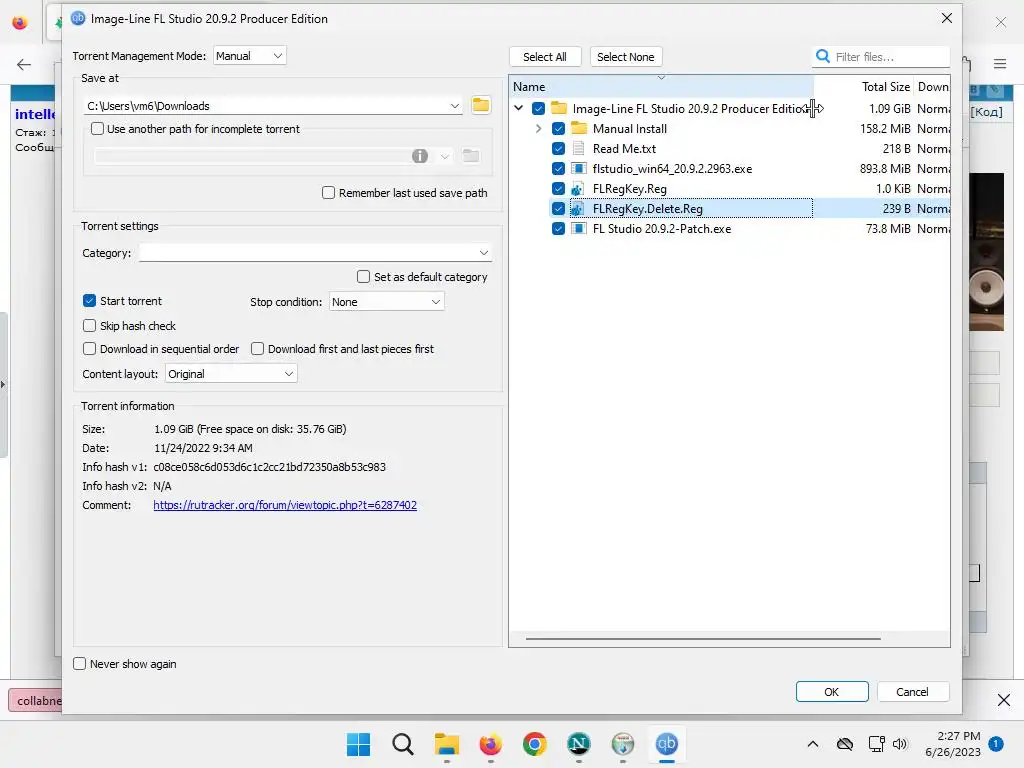Click the qBittorrent logo in the dialog title bar
This screenshot has height=768, width=1024.
coord(78,18)
